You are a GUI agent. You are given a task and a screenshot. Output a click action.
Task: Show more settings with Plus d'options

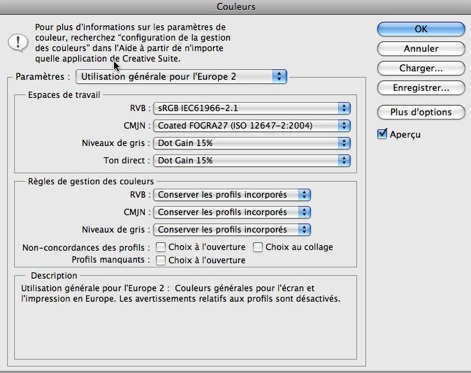[421, 112]
